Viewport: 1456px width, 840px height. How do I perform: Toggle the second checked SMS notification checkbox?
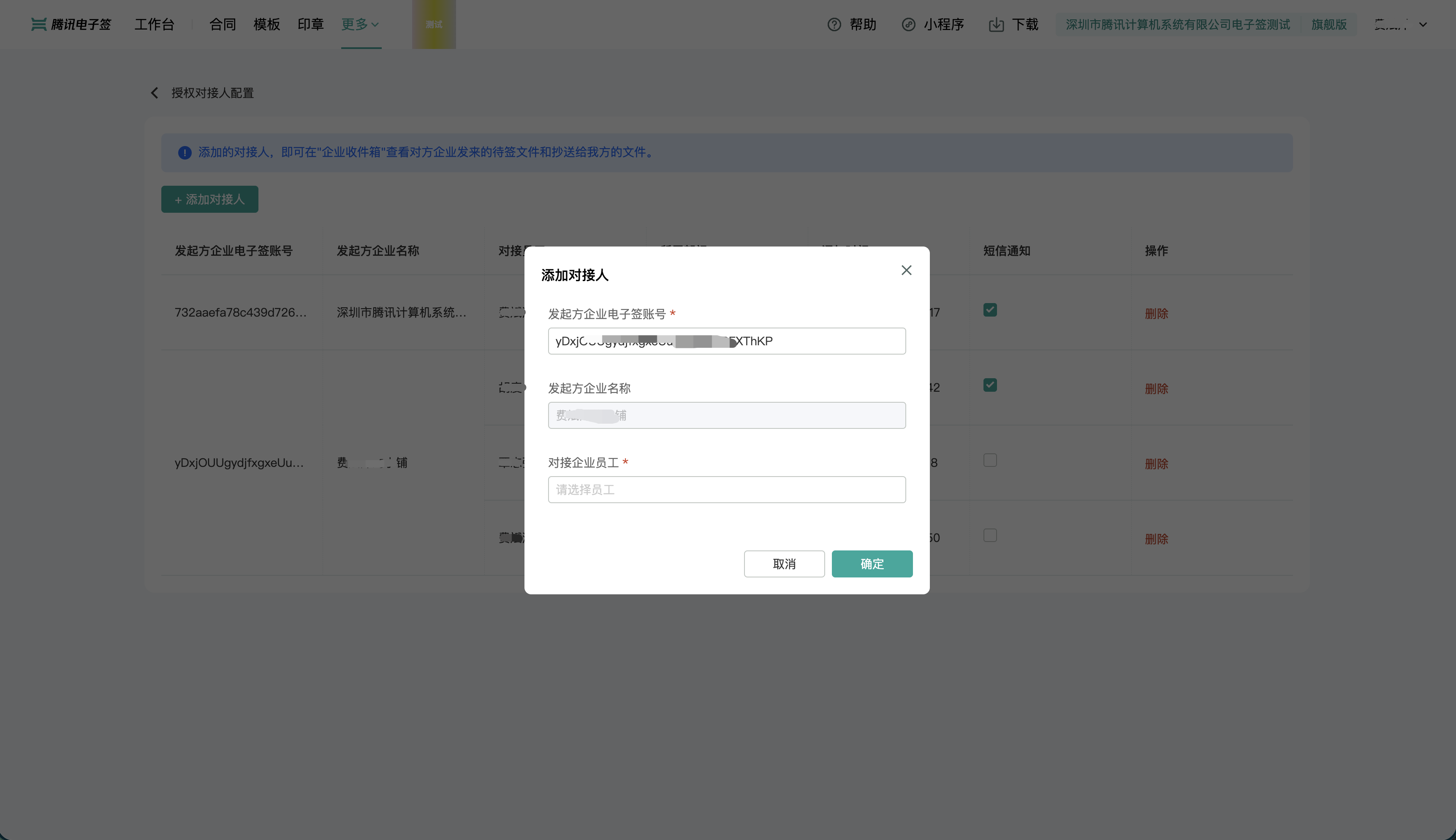(x=990, y=385)
